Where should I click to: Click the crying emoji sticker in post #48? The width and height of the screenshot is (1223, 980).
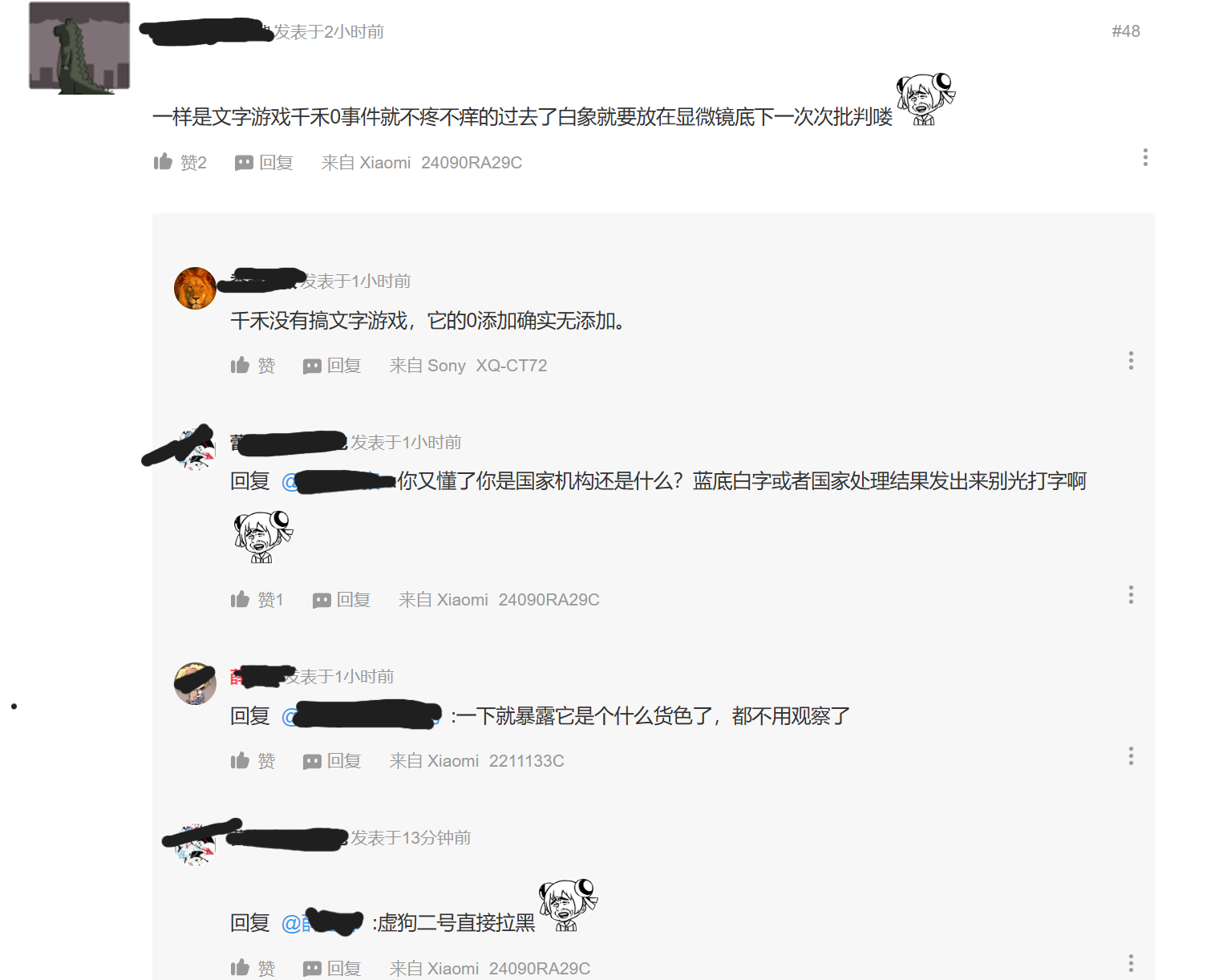click(925, 99)
